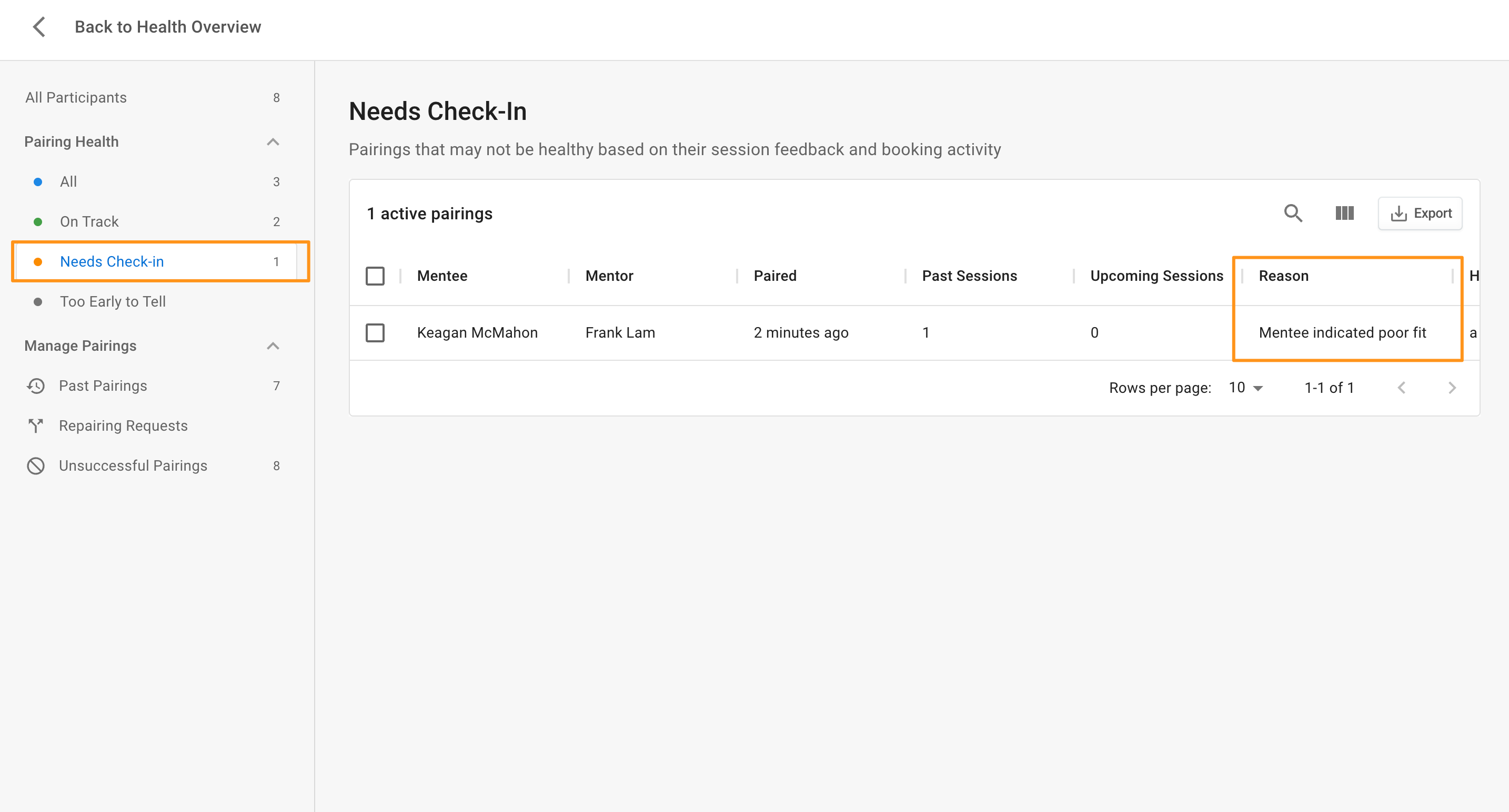The image size is (1509, 812).
Task: Open Unsuccessful Pairings
Action: pyautogui.click(x=156, y=465)
